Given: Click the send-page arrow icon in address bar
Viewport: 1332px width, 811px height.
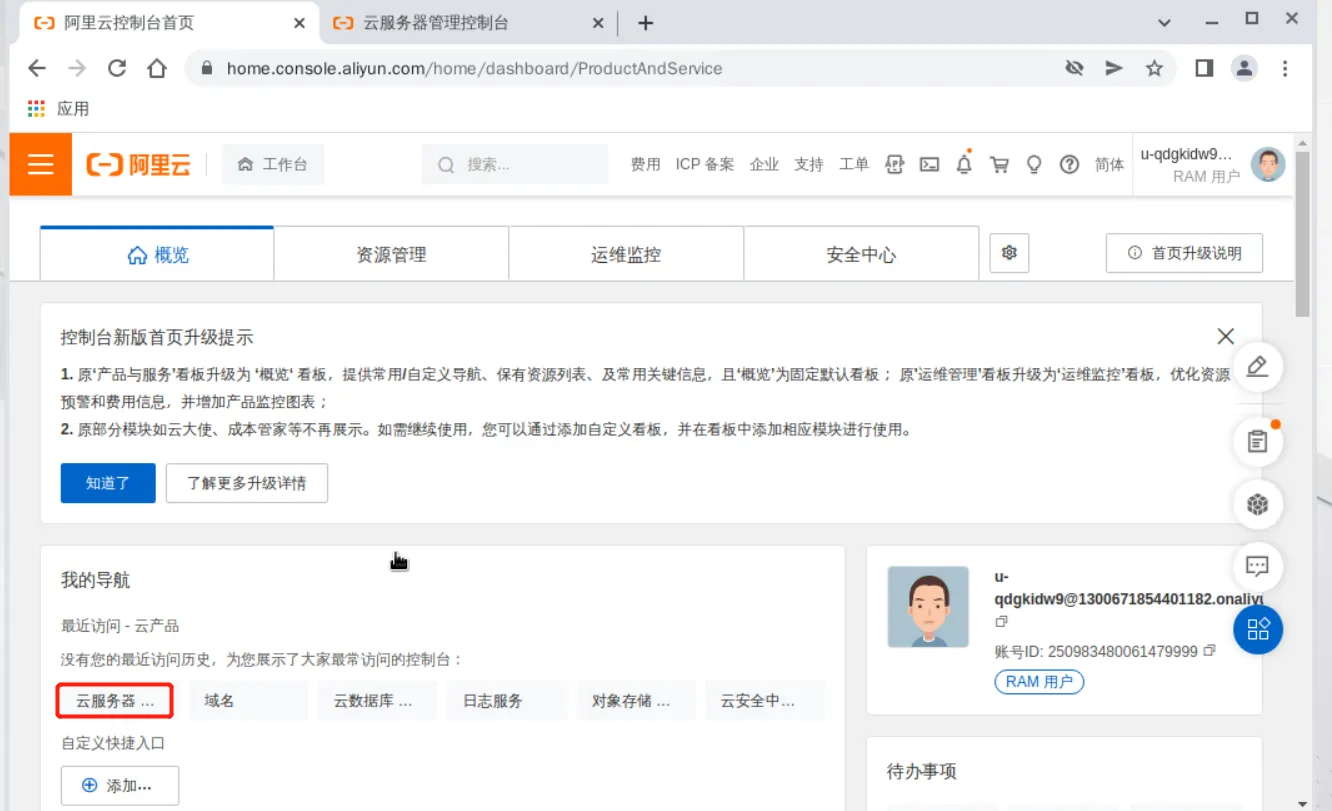Looking at the screenshot, I should point(1114,68).
